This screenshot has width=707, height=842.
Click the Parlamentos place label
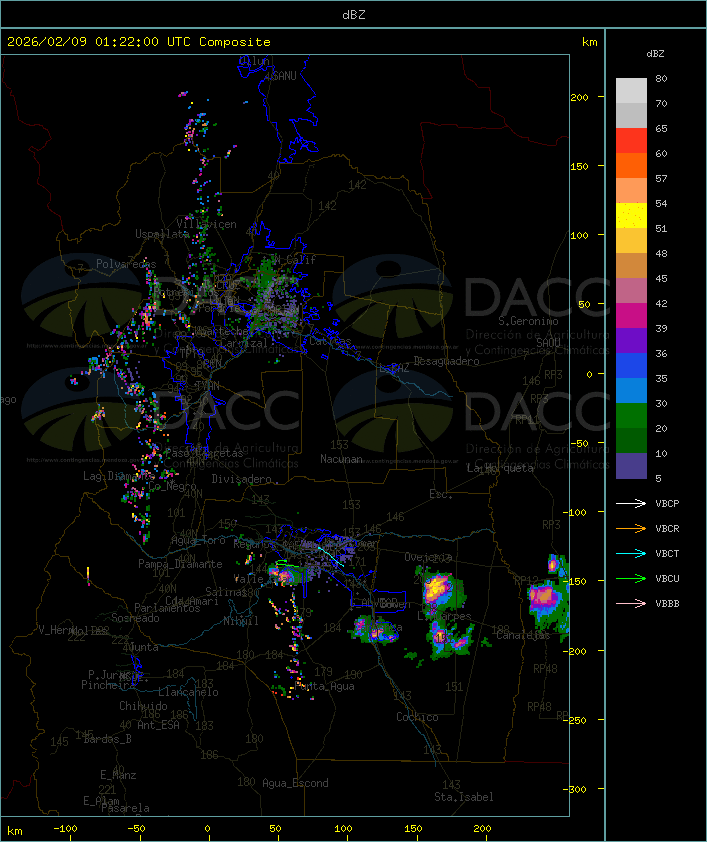167,608
